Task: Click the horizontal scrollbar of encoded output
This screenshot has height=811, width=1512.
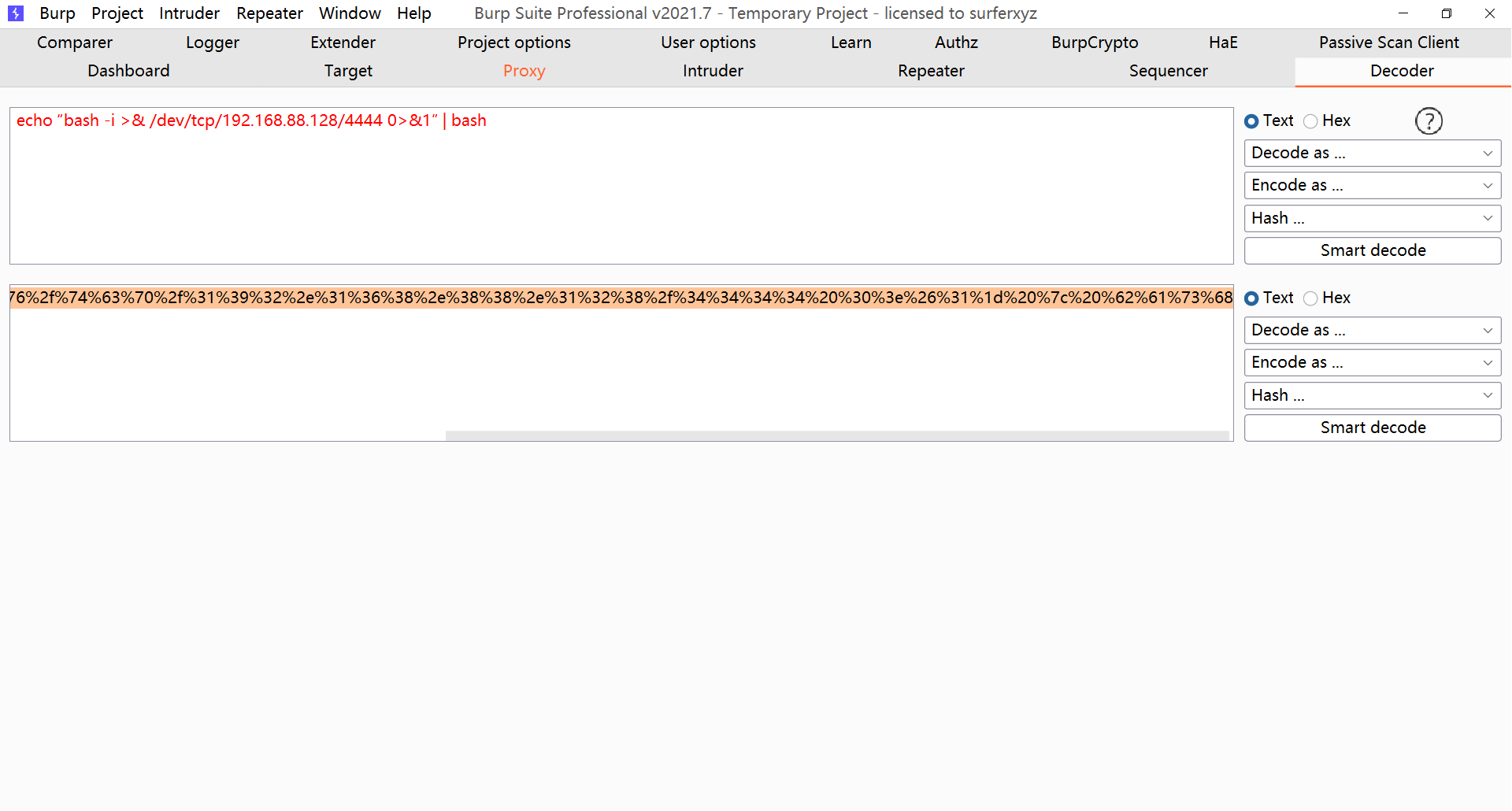Action: tap(837, 435)
